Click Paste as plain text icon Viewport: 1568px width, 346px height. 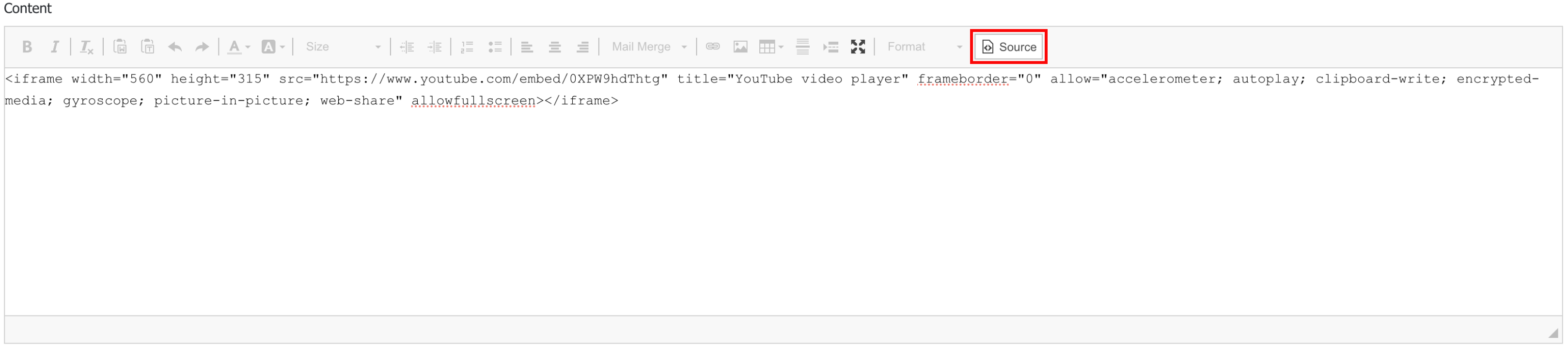[x=147, y=47]
